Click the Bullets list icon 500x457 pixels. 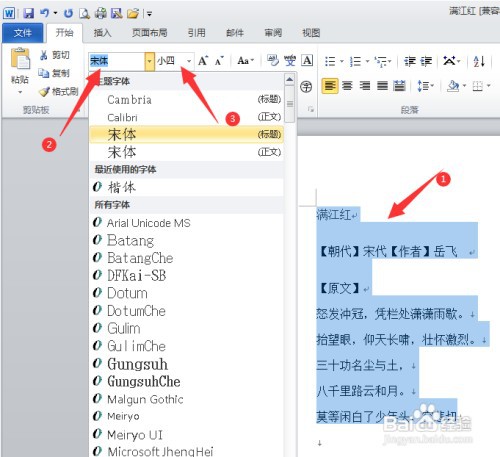(330, 61)
